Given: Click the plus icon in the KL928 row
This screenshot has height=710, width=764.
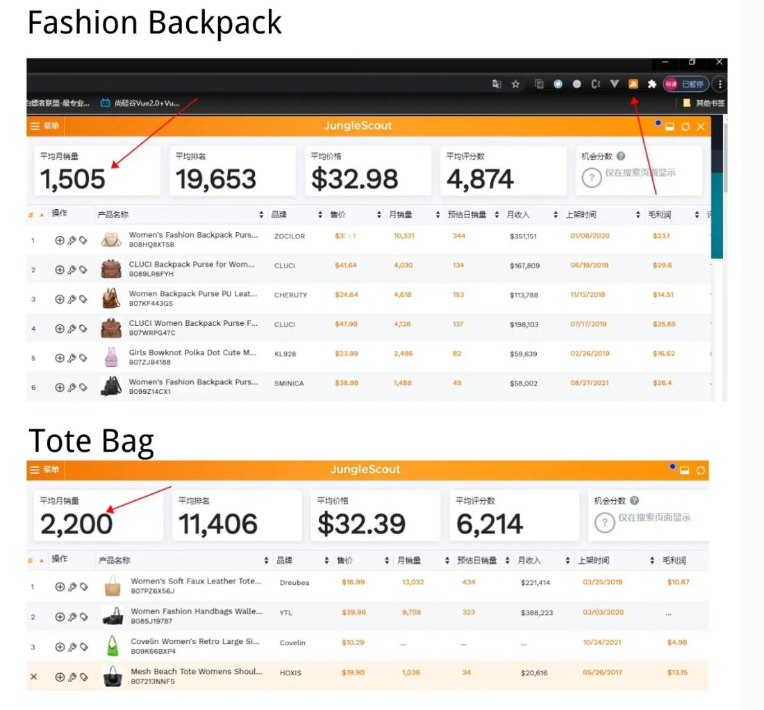Looking at the screenshot, I should coord(59,358).
